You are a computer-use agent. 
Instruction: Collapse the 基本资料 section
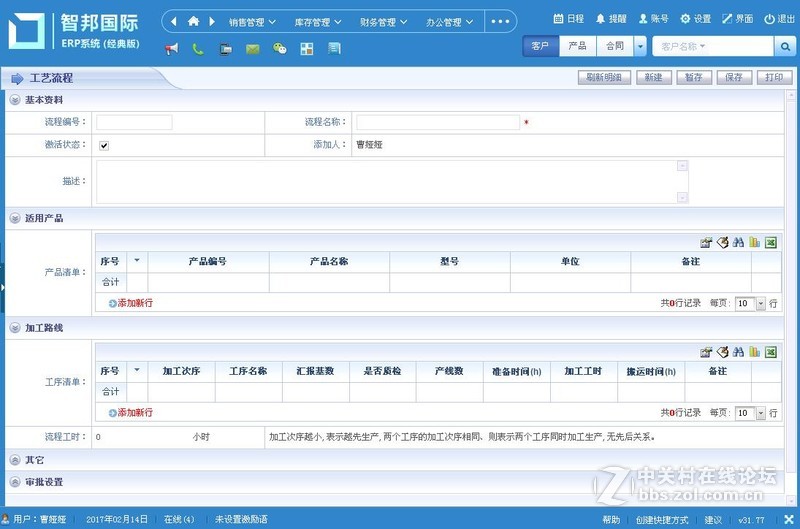[x=15, y=100]
